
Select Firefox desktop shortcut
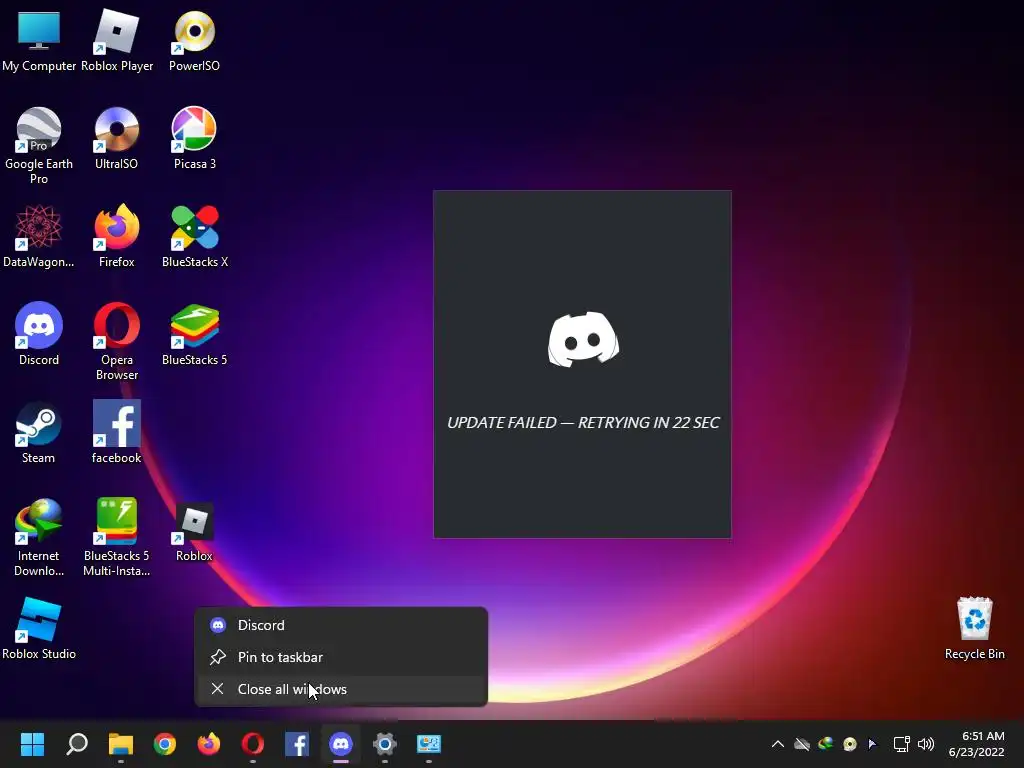(x=116, y=236)
